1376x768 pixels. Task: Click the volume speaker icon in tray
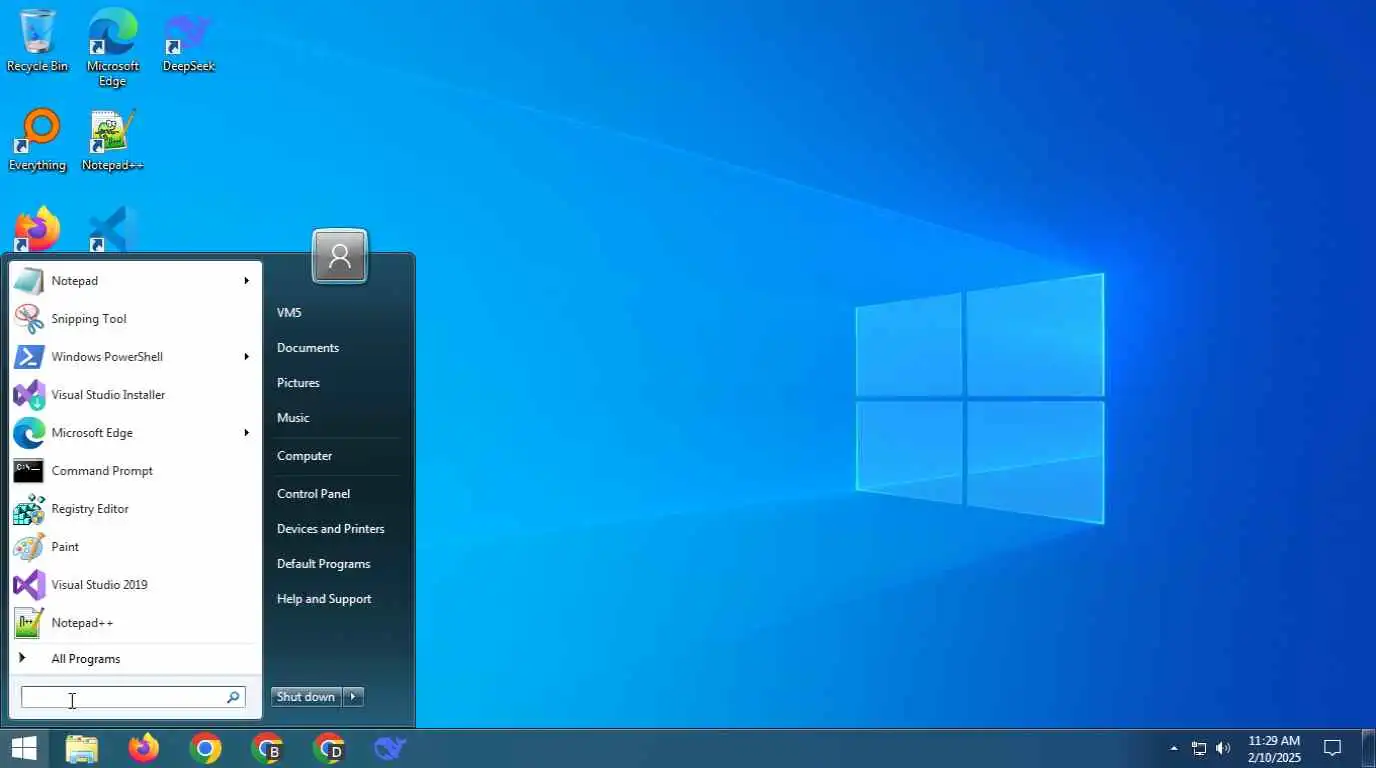[1223, 748]
